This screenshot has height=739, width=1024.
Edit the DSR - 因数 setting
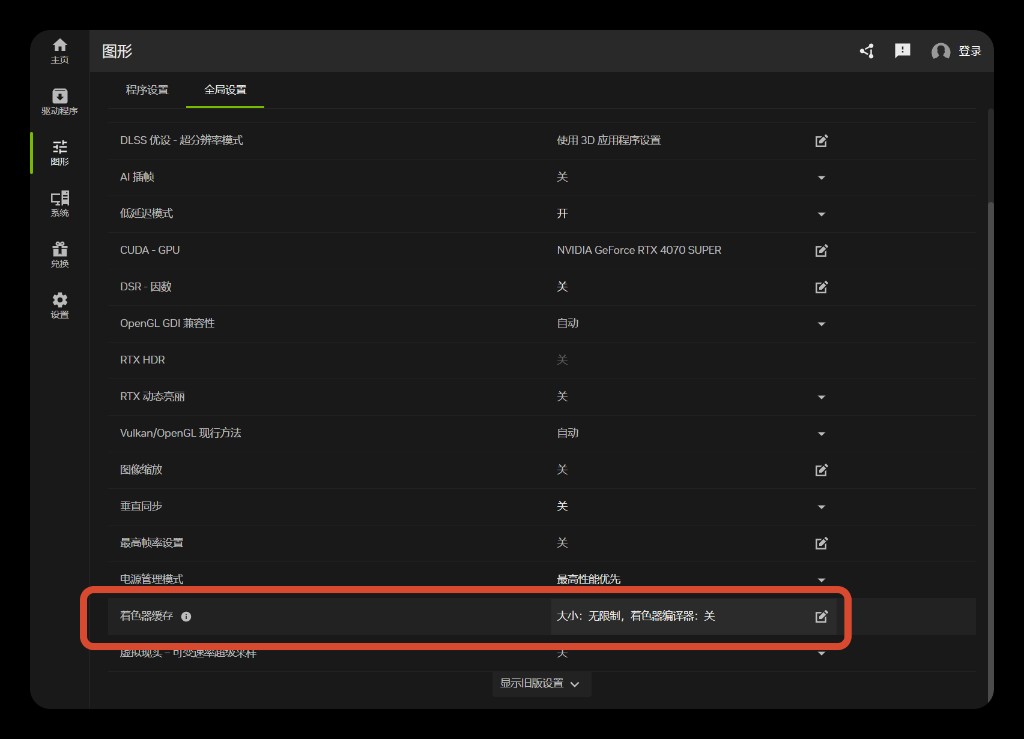point(821,287)
